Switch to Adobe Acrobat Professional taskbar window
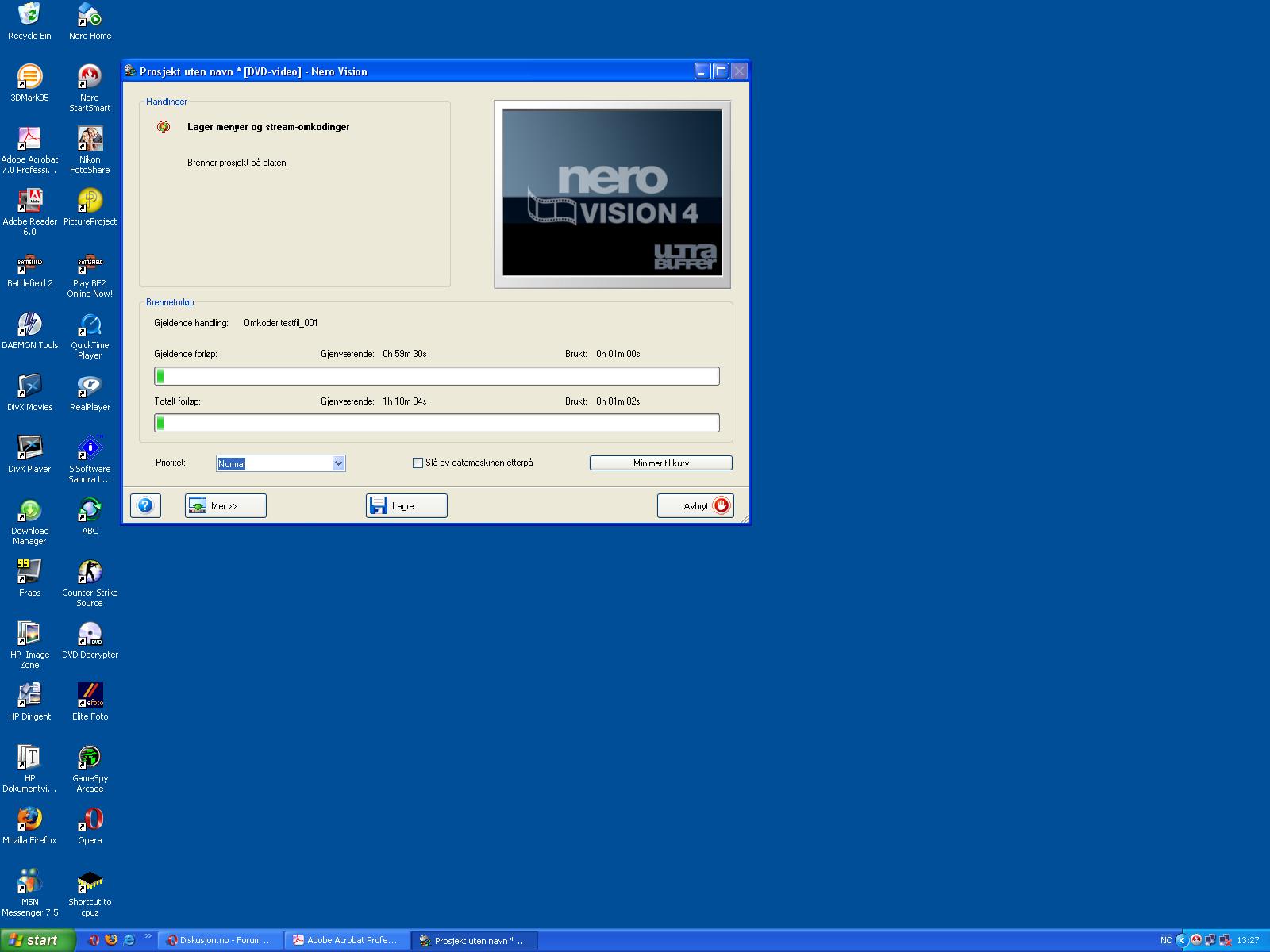This screenshot has width=1270, height=952. 347,940
